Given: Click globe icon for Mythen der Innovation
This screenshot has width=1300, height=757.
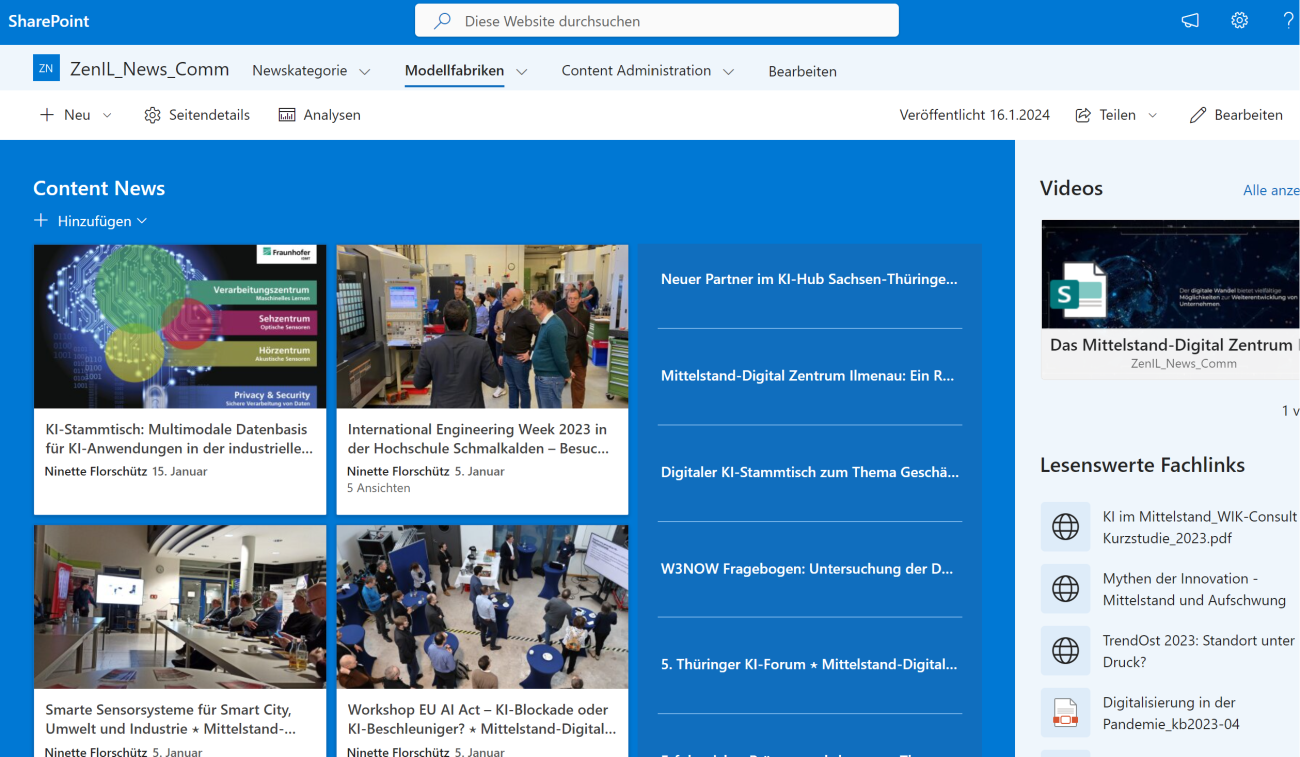Looking at the screenshot, I should 1065,588.
